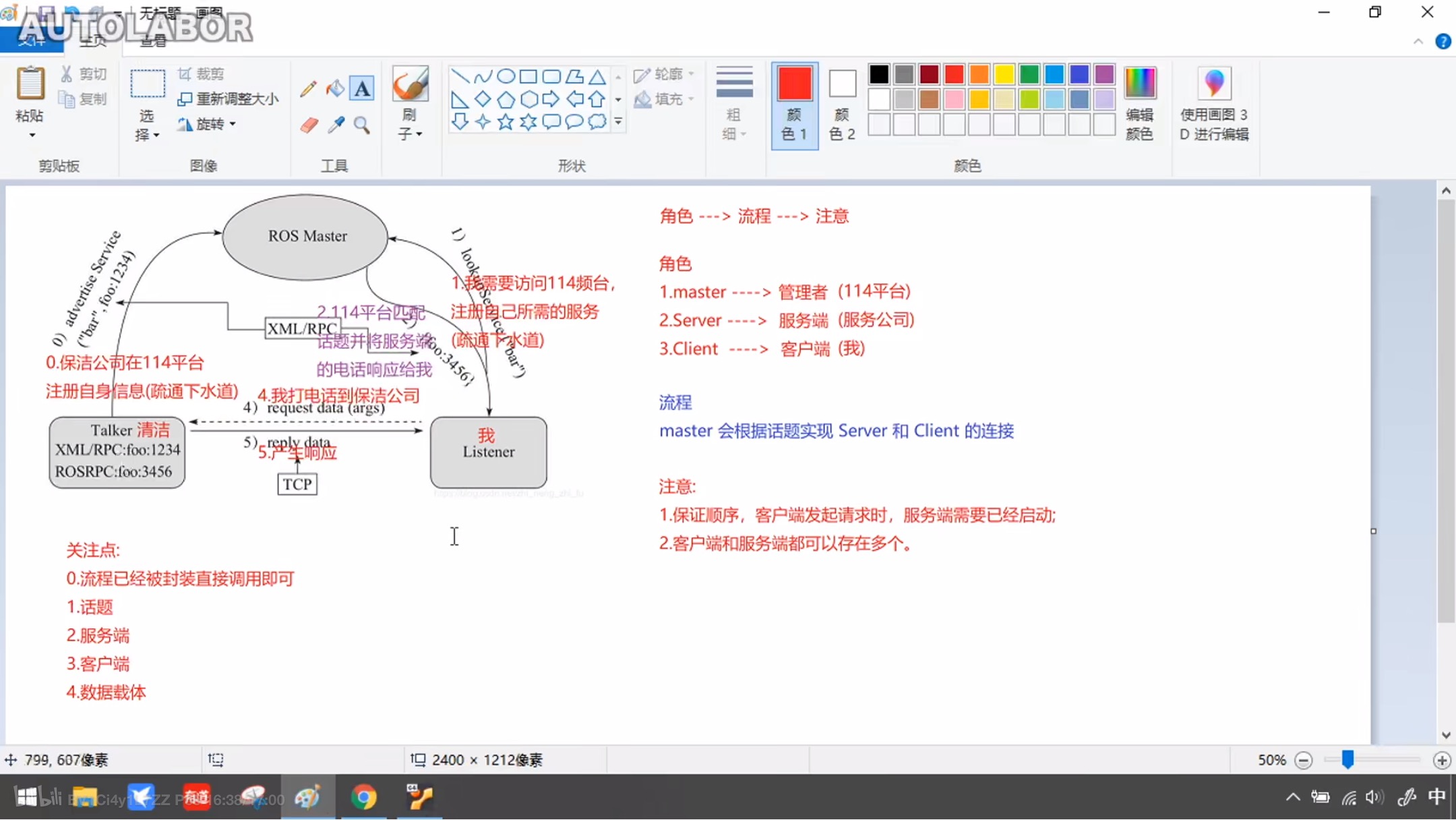This screenshot has height=820, width=1456.
Task: Pick the Eraser tool
Action: (309, 125)
